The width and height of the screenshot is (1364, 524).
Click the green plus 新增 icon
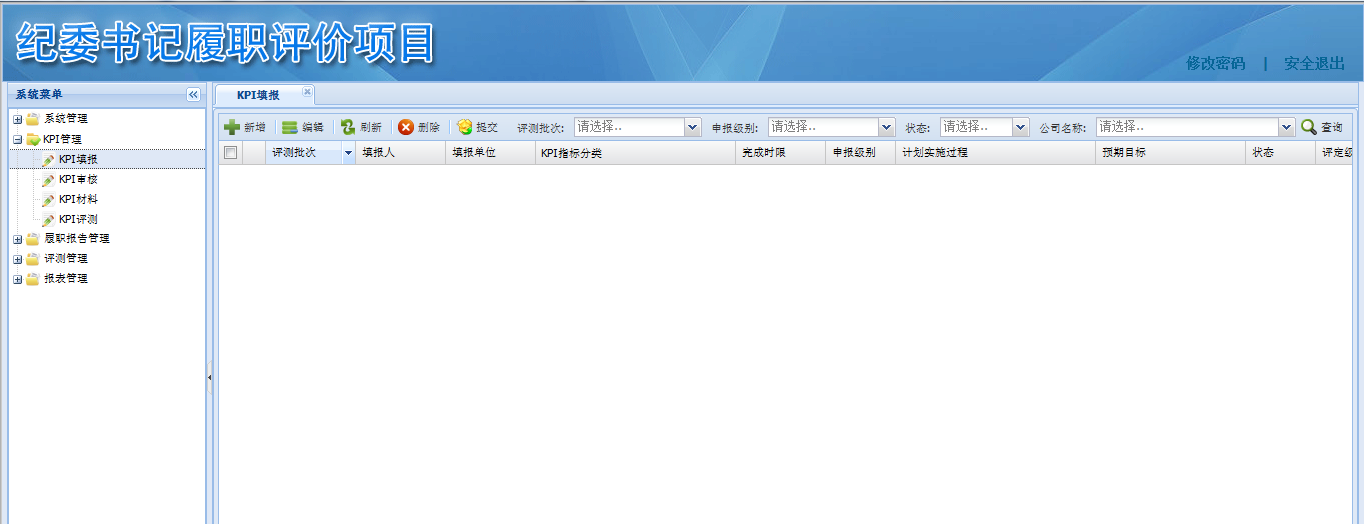pos(232,127)
